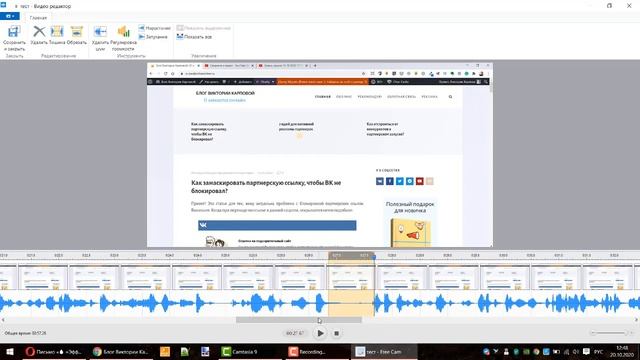Viewport: 640px width, 360px height.
Task: Click the highlighted selection in the audio waveform
Action: point(351,303)
